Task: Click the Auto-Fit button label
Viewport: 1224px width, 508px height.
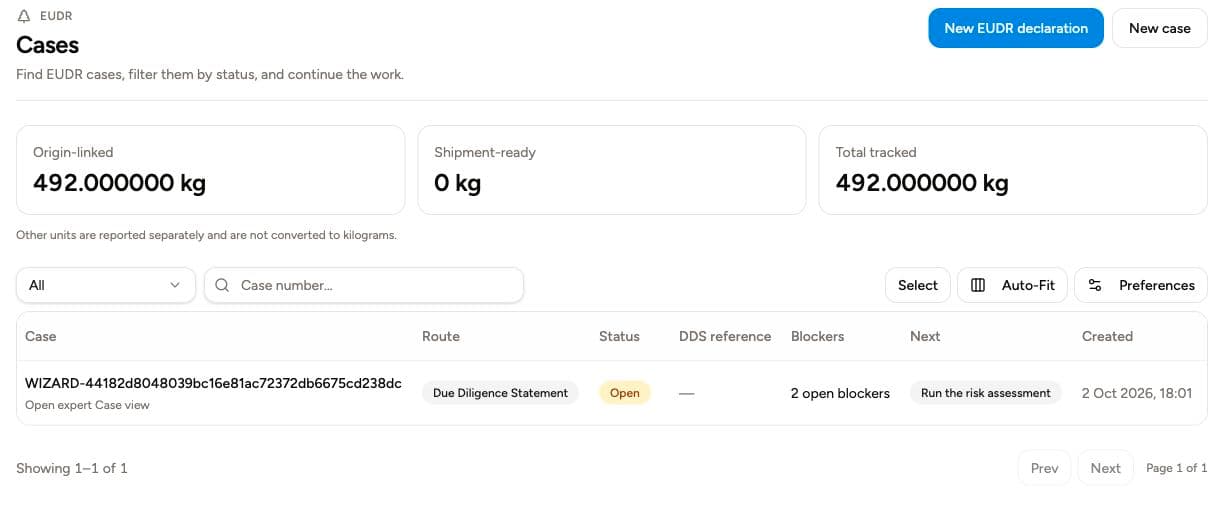Action: coord(1028,285)
